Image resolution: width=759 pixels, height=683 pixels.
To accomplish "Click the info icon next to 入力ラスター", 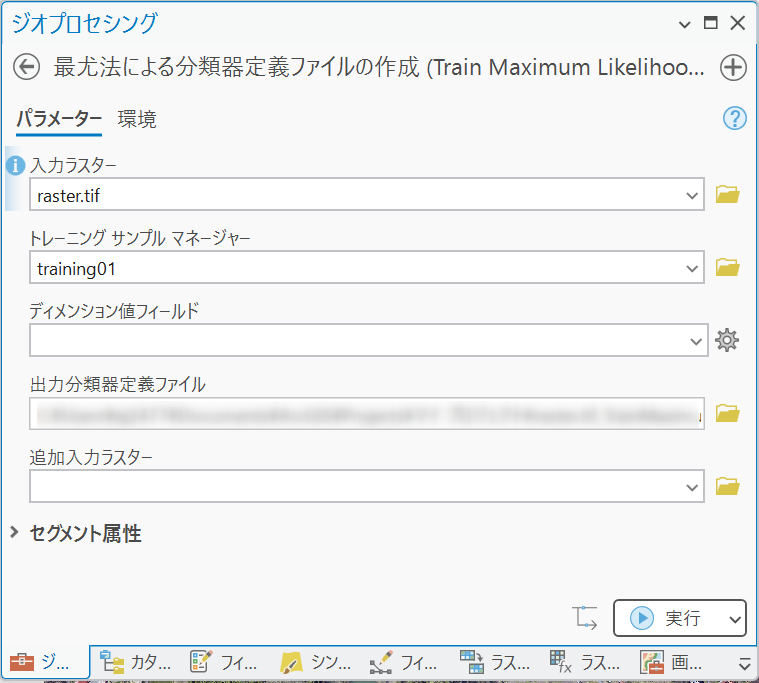I will click(x=15, y=165).
